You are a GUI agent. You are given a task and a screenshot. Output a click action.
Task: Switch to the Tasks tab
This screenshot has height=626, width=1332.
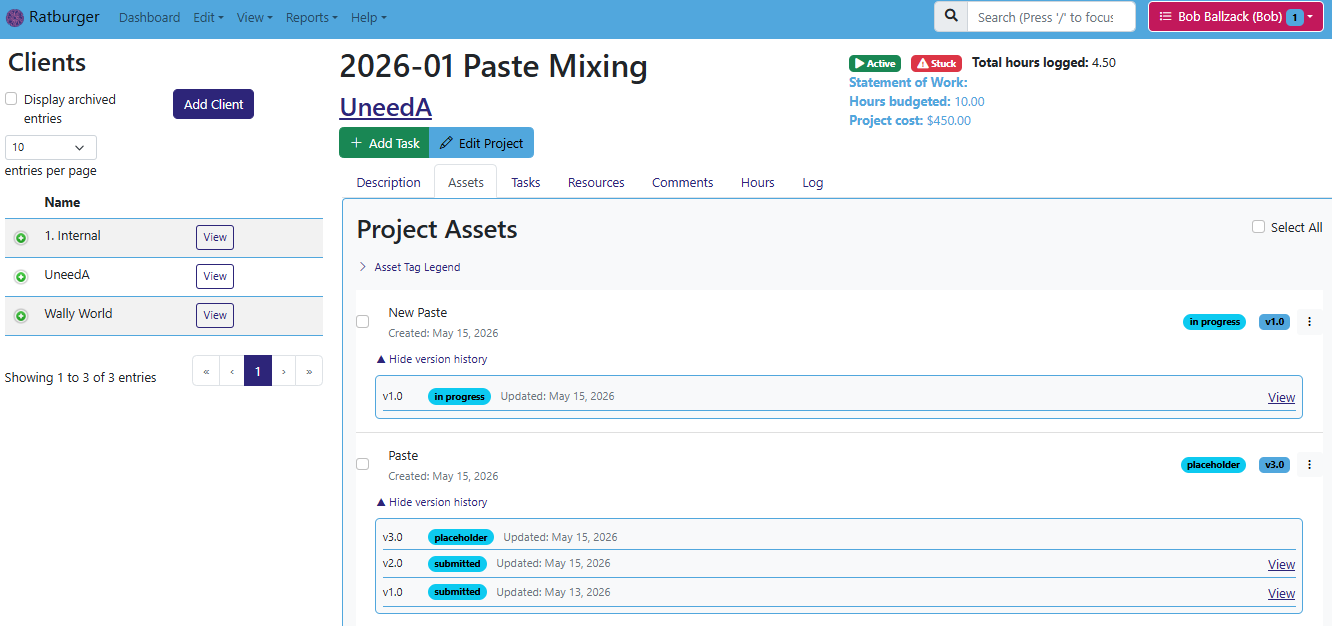(526, 182)
